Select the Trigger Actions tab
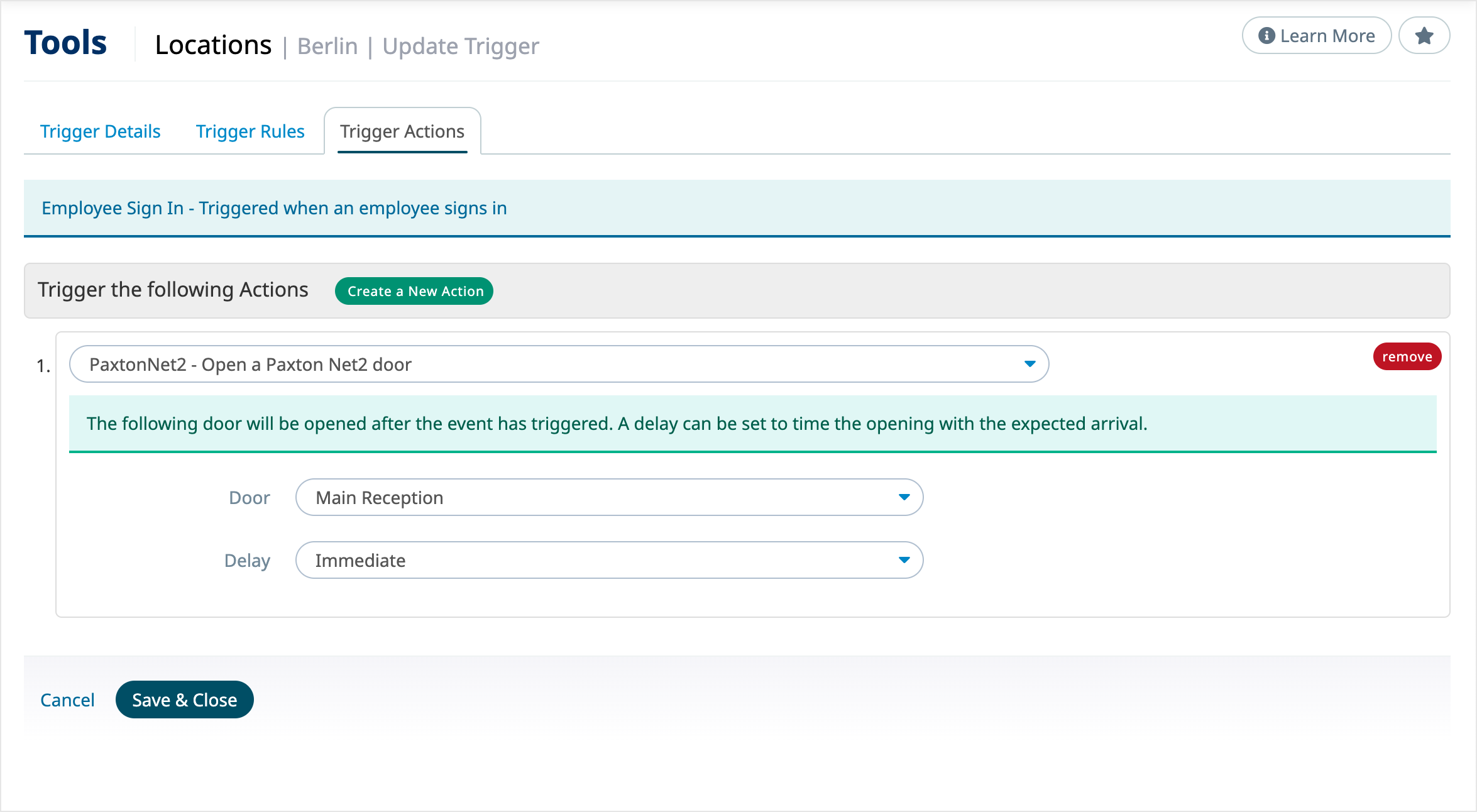The image size is (1477, 812). tap(402, 131)
